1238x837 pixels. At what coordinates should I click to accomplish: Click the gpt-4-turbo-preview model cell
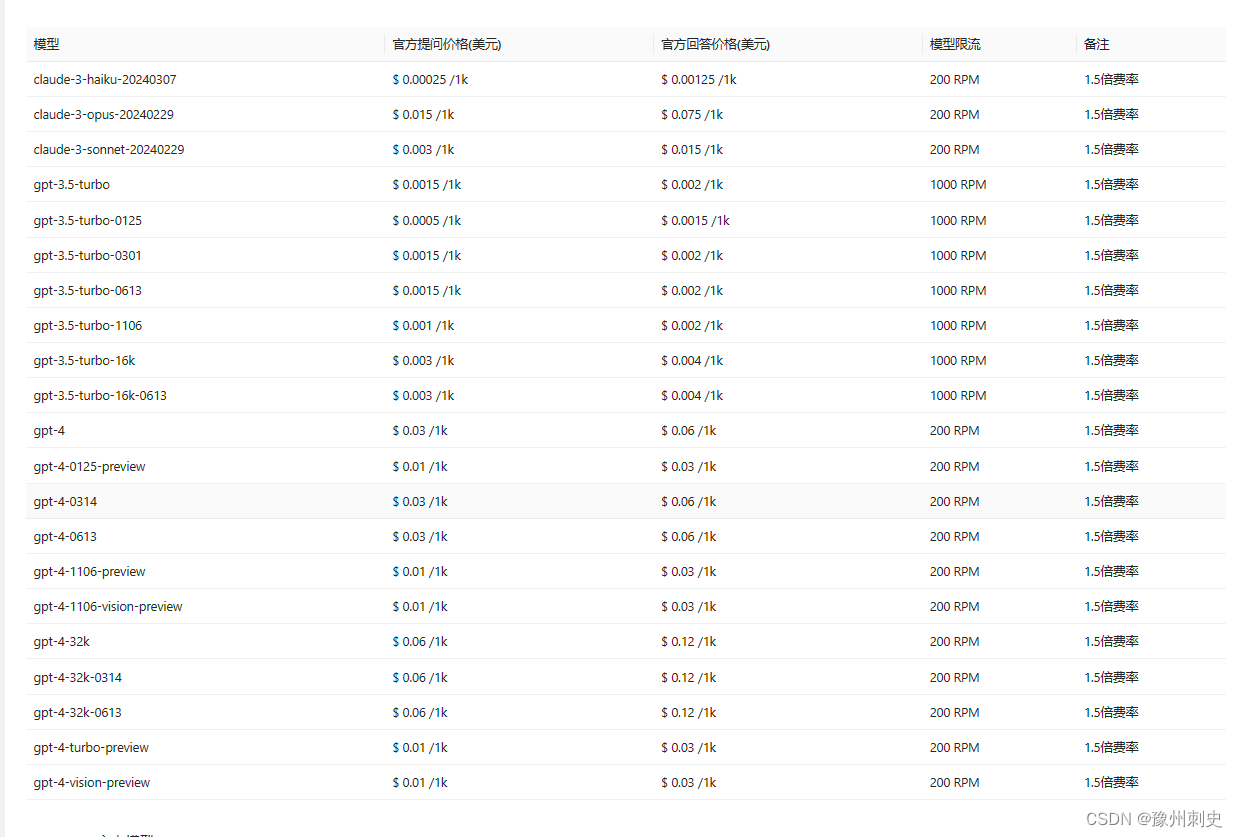pos(91,747)
